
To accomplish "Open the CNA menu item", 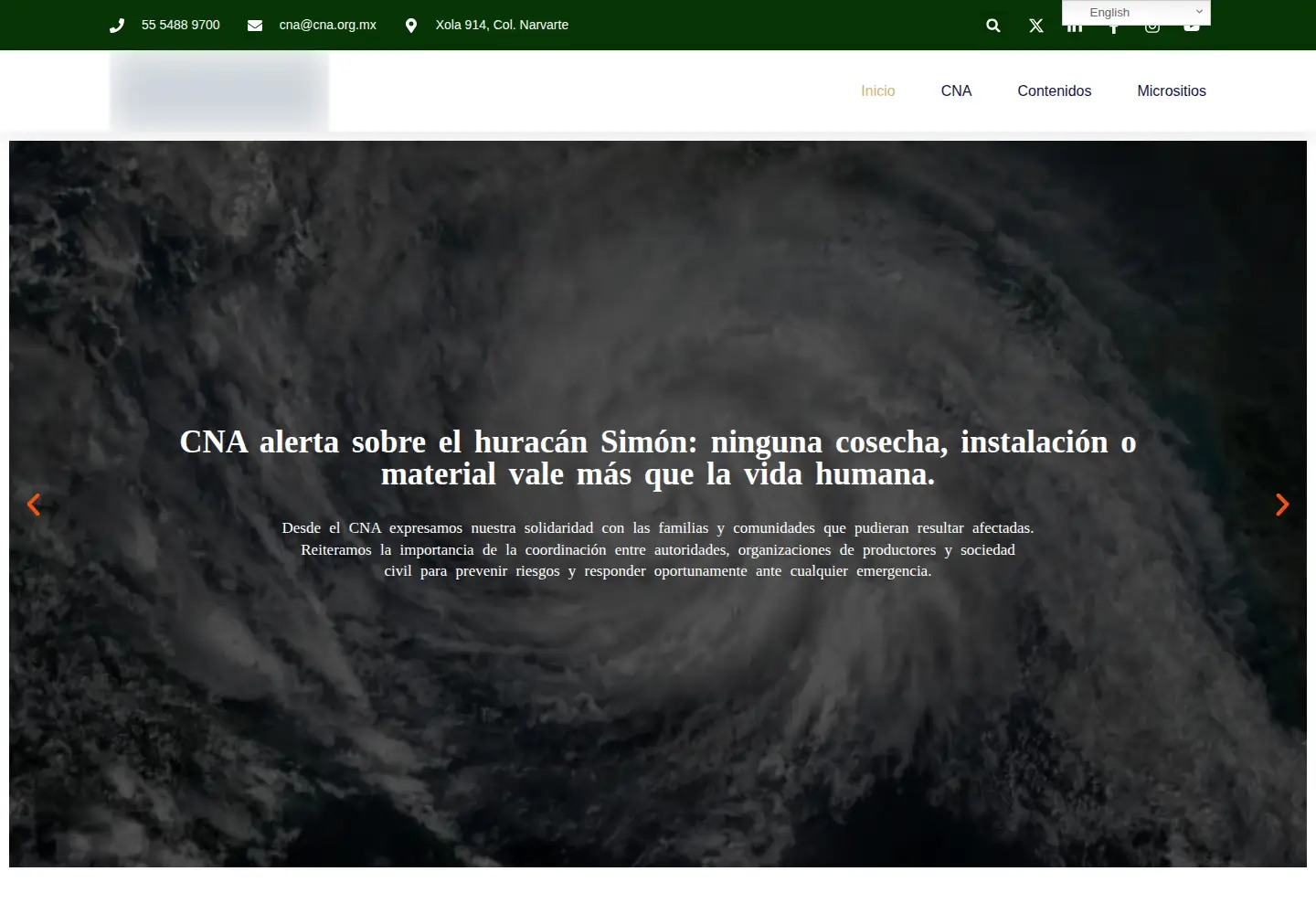I will tap(956, 90).
